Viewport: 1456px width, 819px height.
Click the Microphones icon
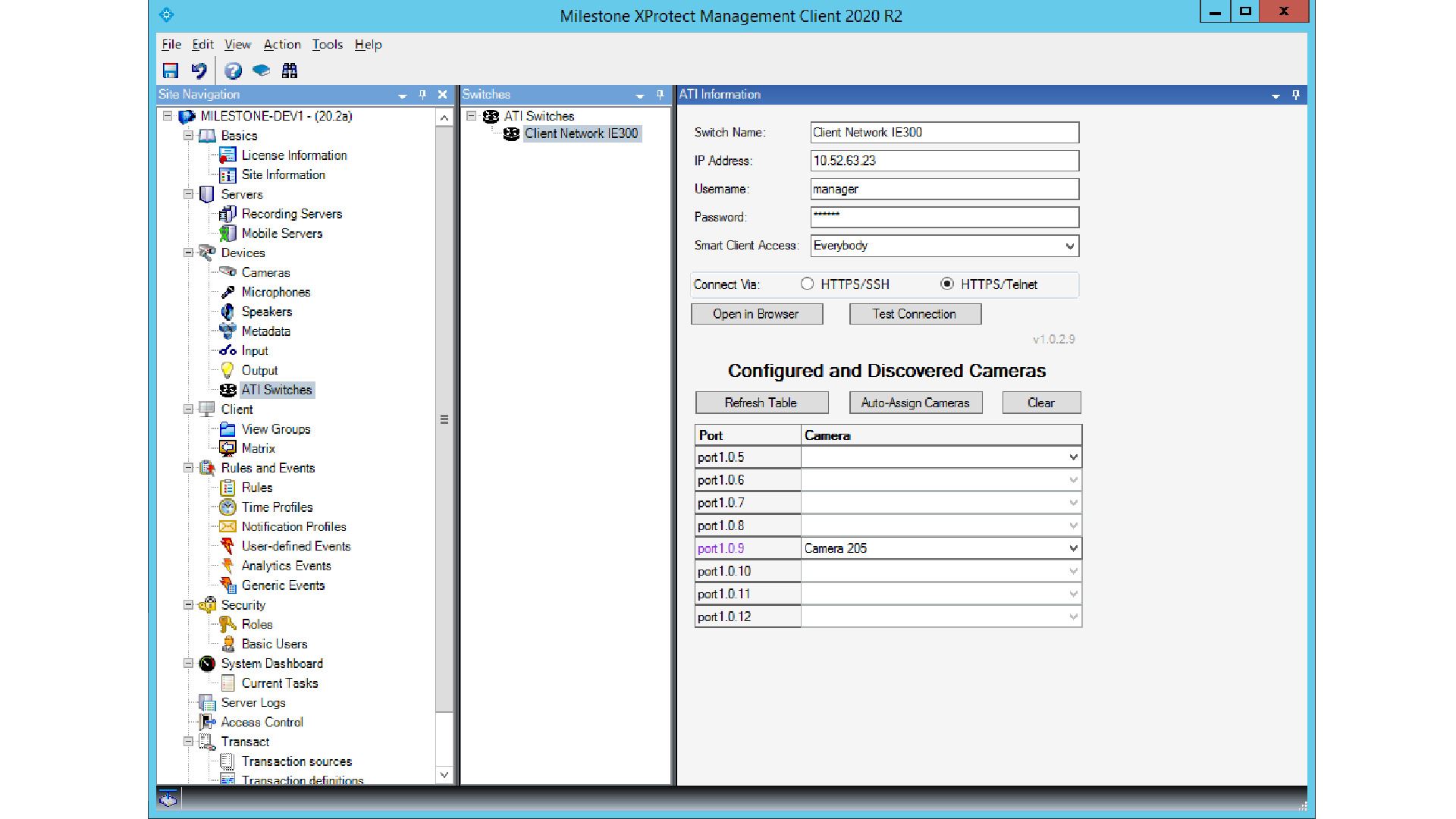point(227,292)
